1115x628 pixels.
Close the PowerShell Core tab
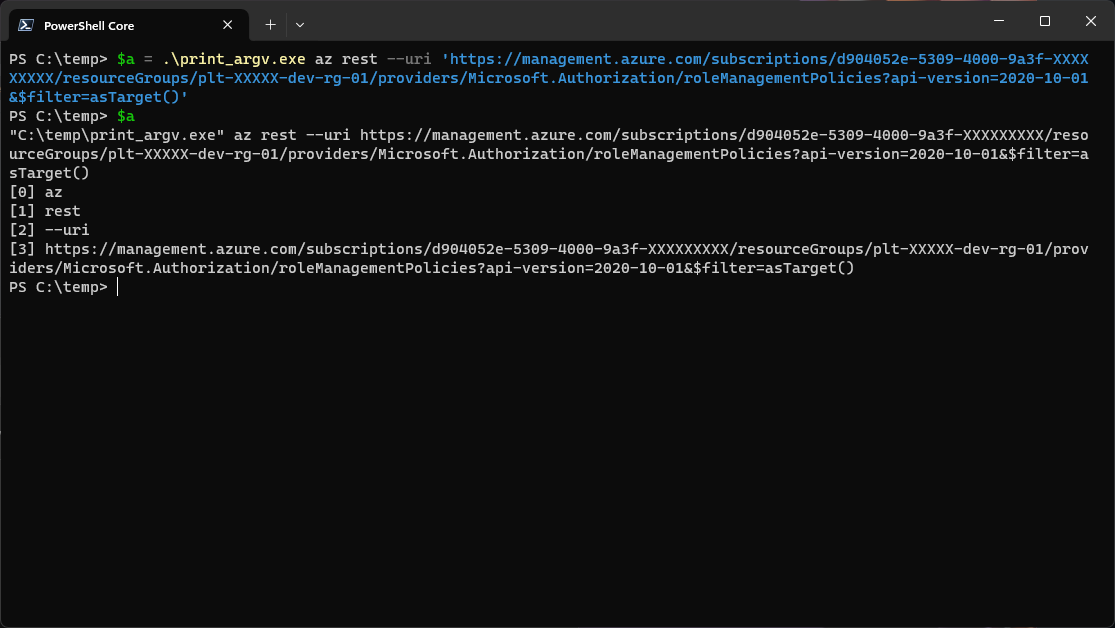tap(227, 24)
